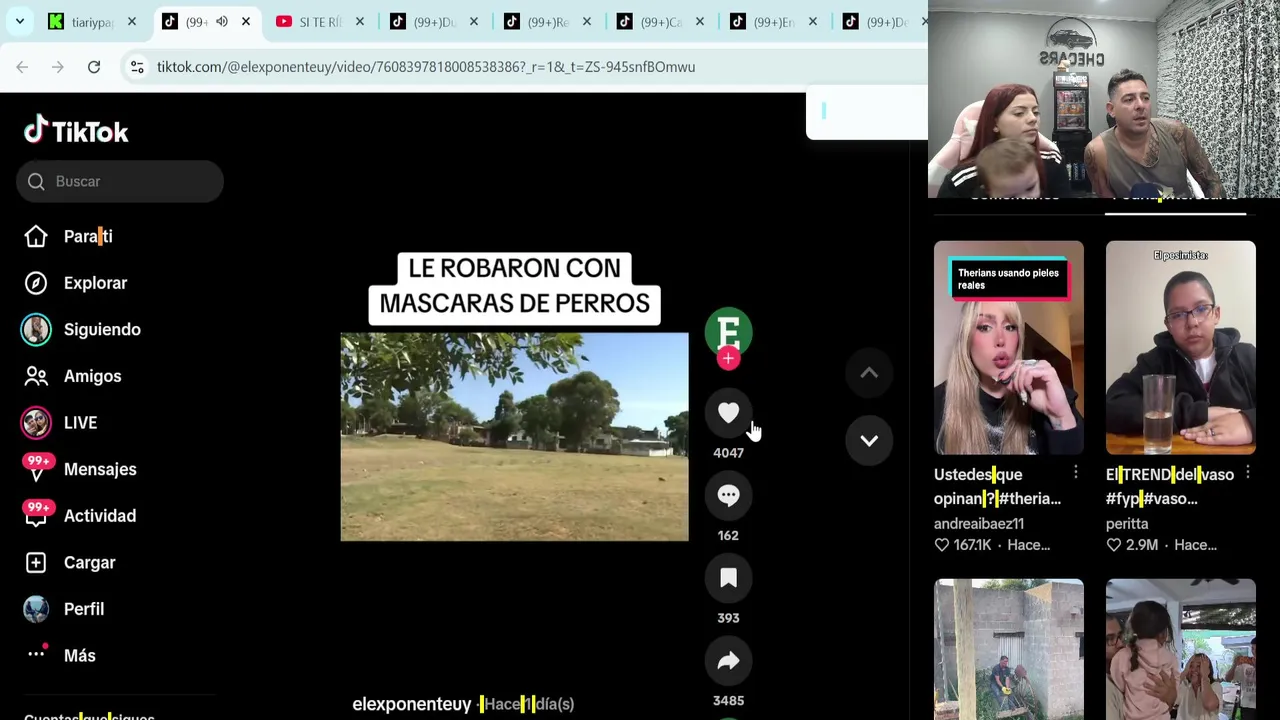Open more options for Ustedes que opinan
The height and width of the screenshot is (720, 1280).
[x=1075, y=473]
